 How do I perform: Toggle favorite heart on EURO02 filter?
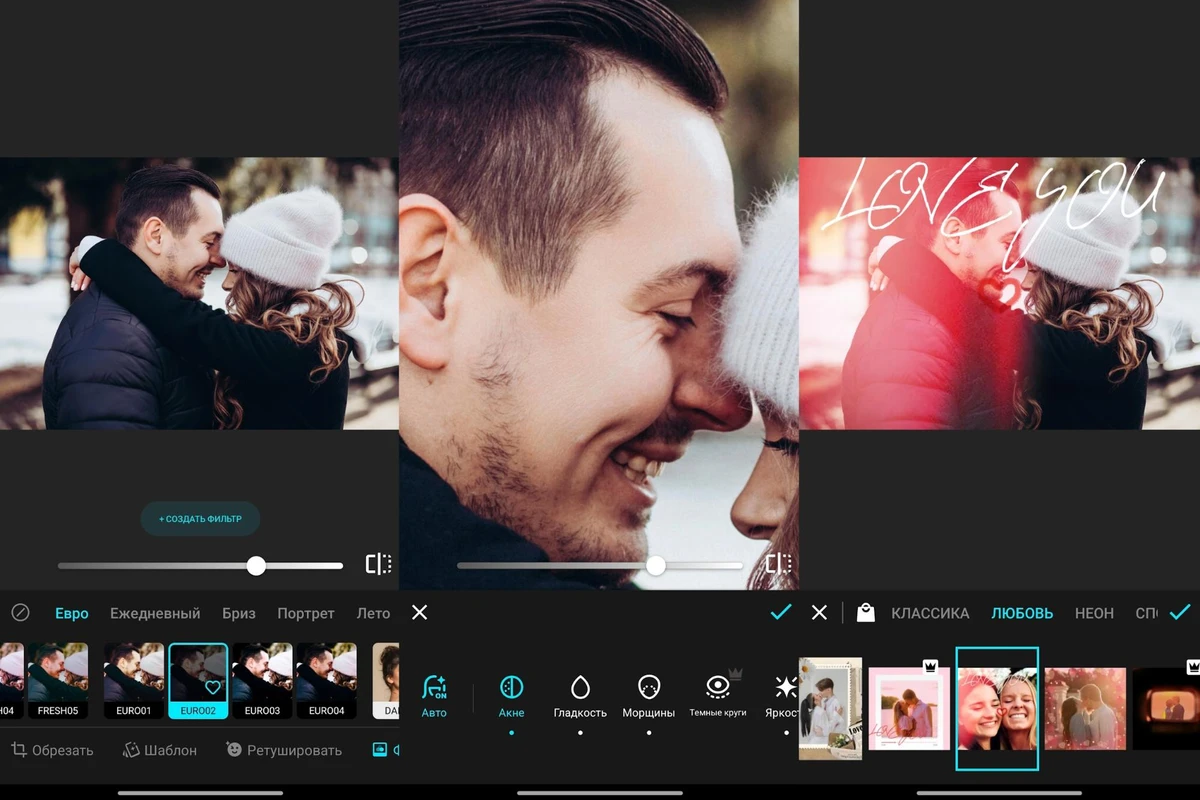212,687
